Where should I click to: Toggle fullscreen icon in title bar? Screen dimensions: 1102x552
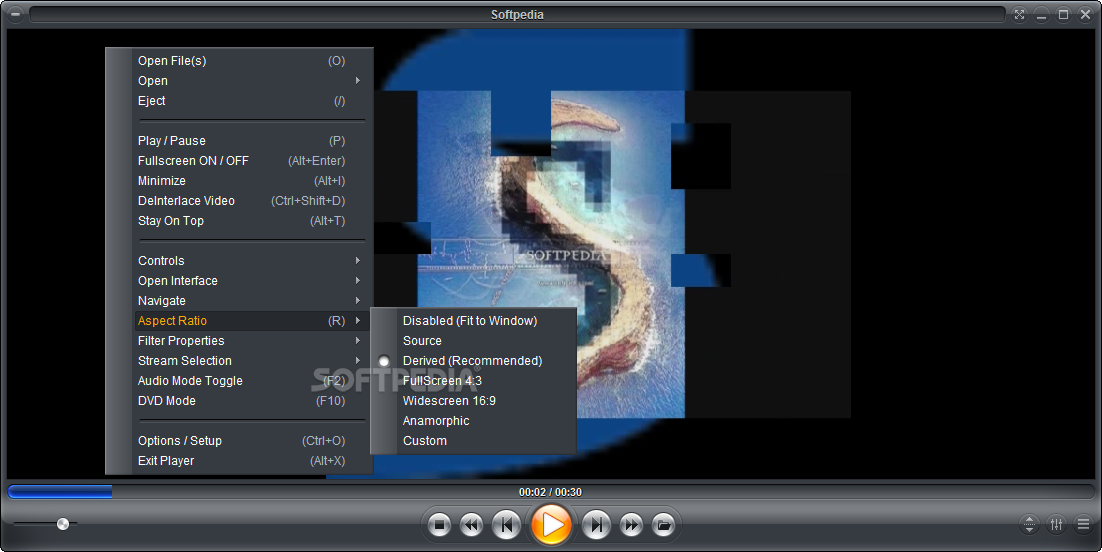(x=1020, y=14)
